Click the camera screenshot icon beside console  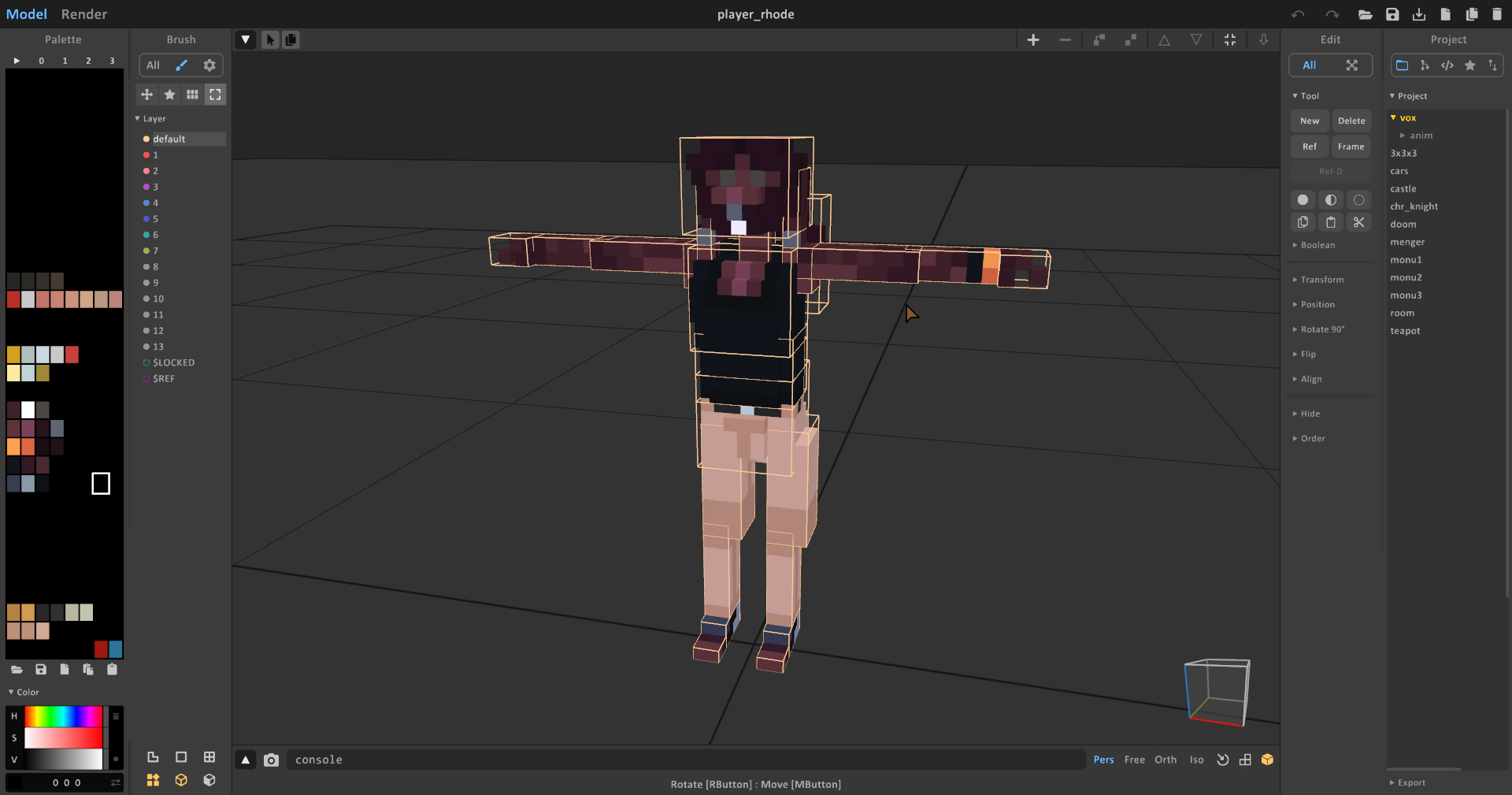271,760
